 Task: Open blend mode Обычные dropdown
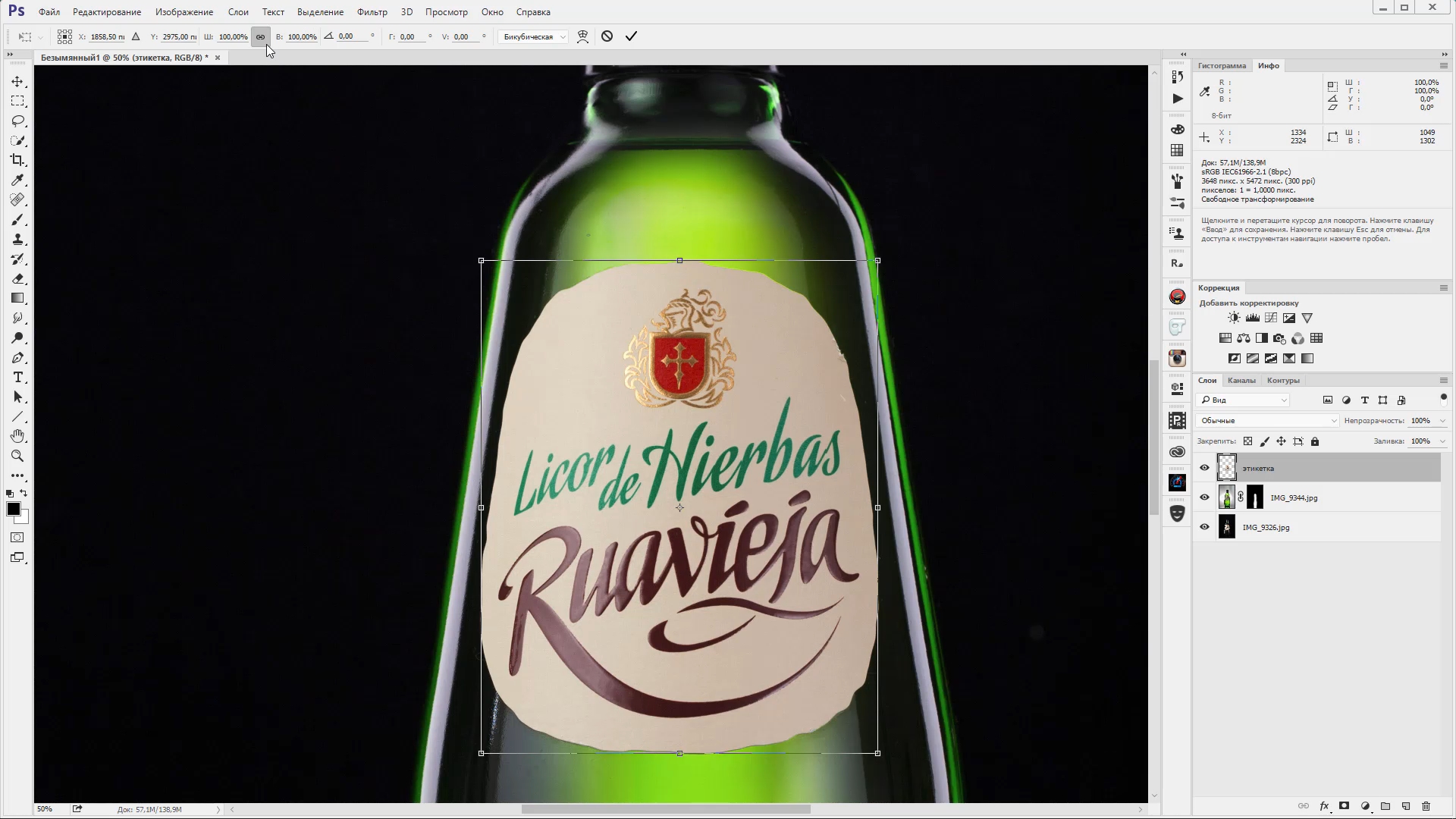1267,421
